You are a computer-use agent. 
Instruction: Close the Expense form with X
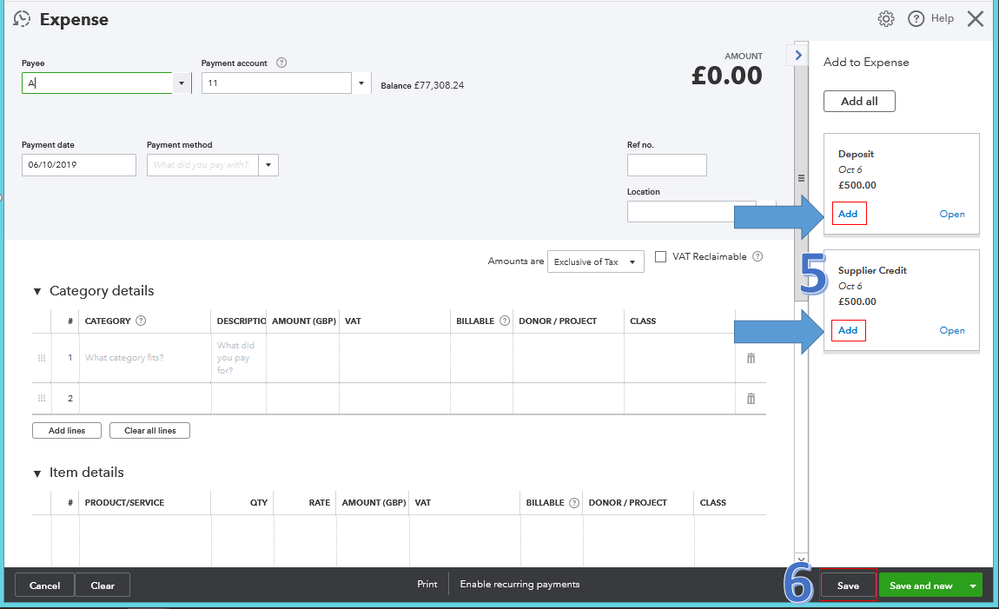[x=975, y=19]
